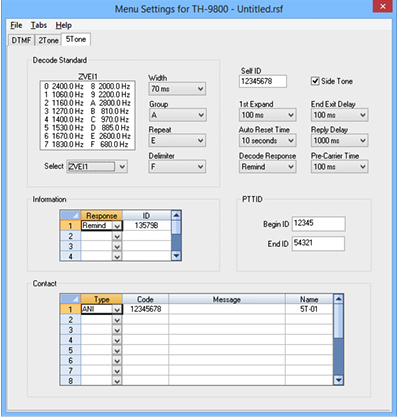This screenshot has height=417, width=397.
Task: Switch to the 2Tone tab
Action: pos(48,40)
